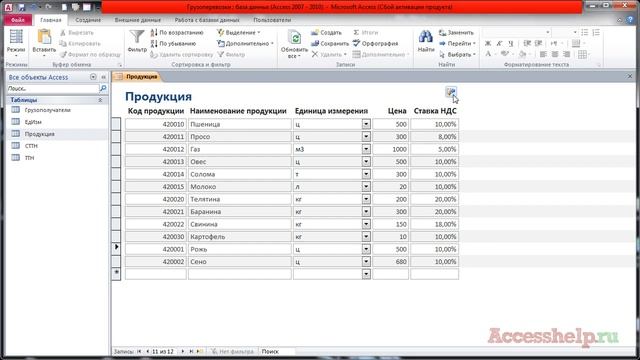Open Все объекты Access pane menu
The image size is (640, 360).
pyautogui.click(x=93, y=77)
